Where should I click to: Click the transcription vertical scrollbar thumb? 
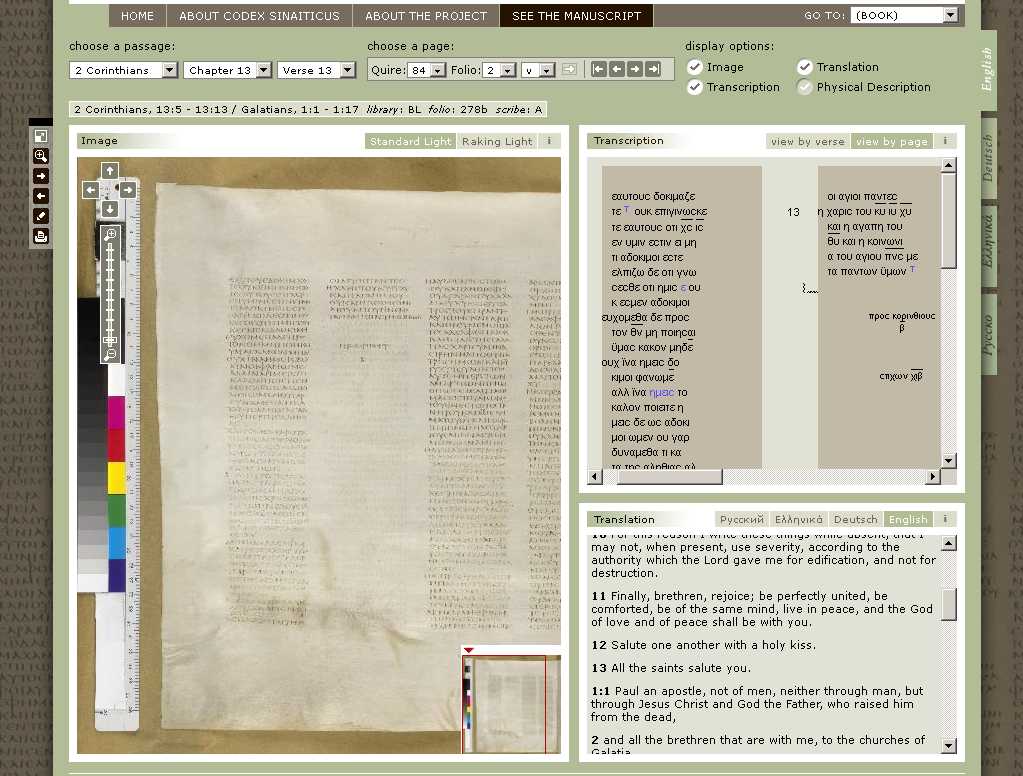click(x=949, y=221)
